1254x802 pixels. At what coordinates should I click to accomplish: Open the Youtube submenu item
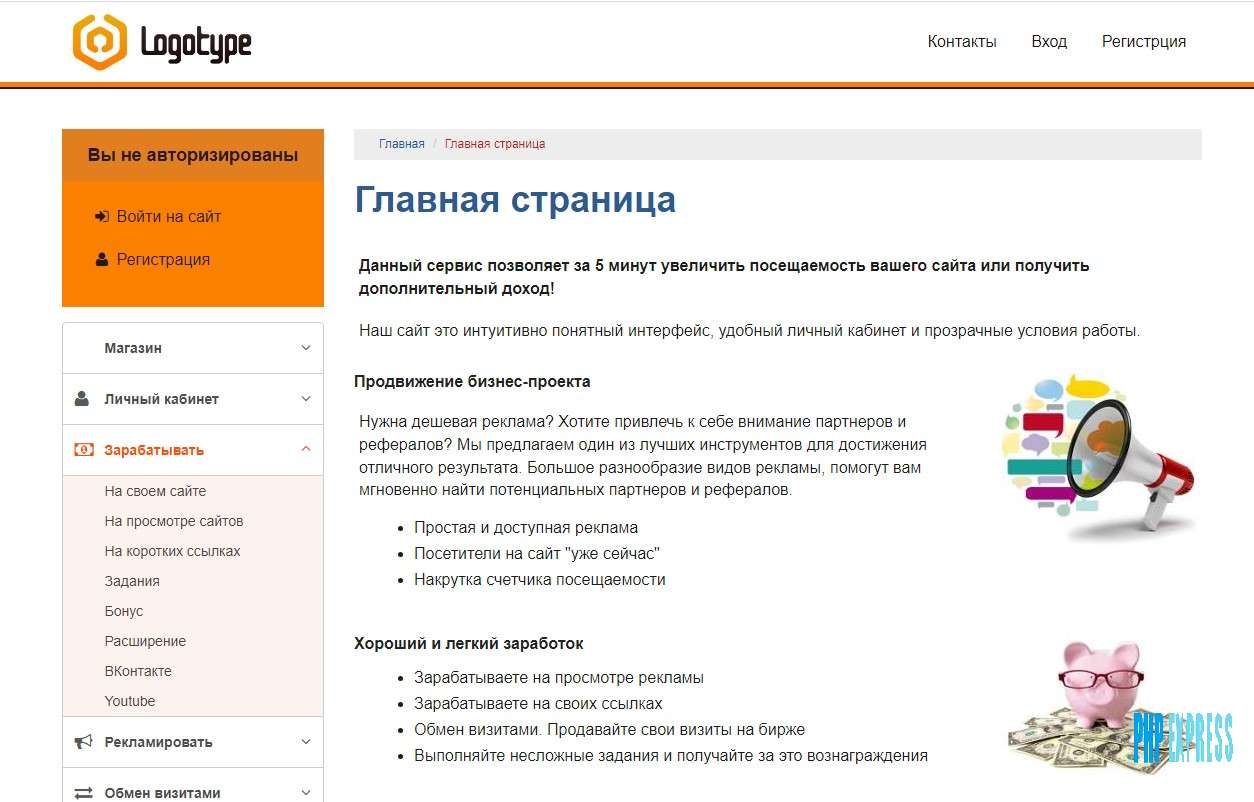click(130, 701)
